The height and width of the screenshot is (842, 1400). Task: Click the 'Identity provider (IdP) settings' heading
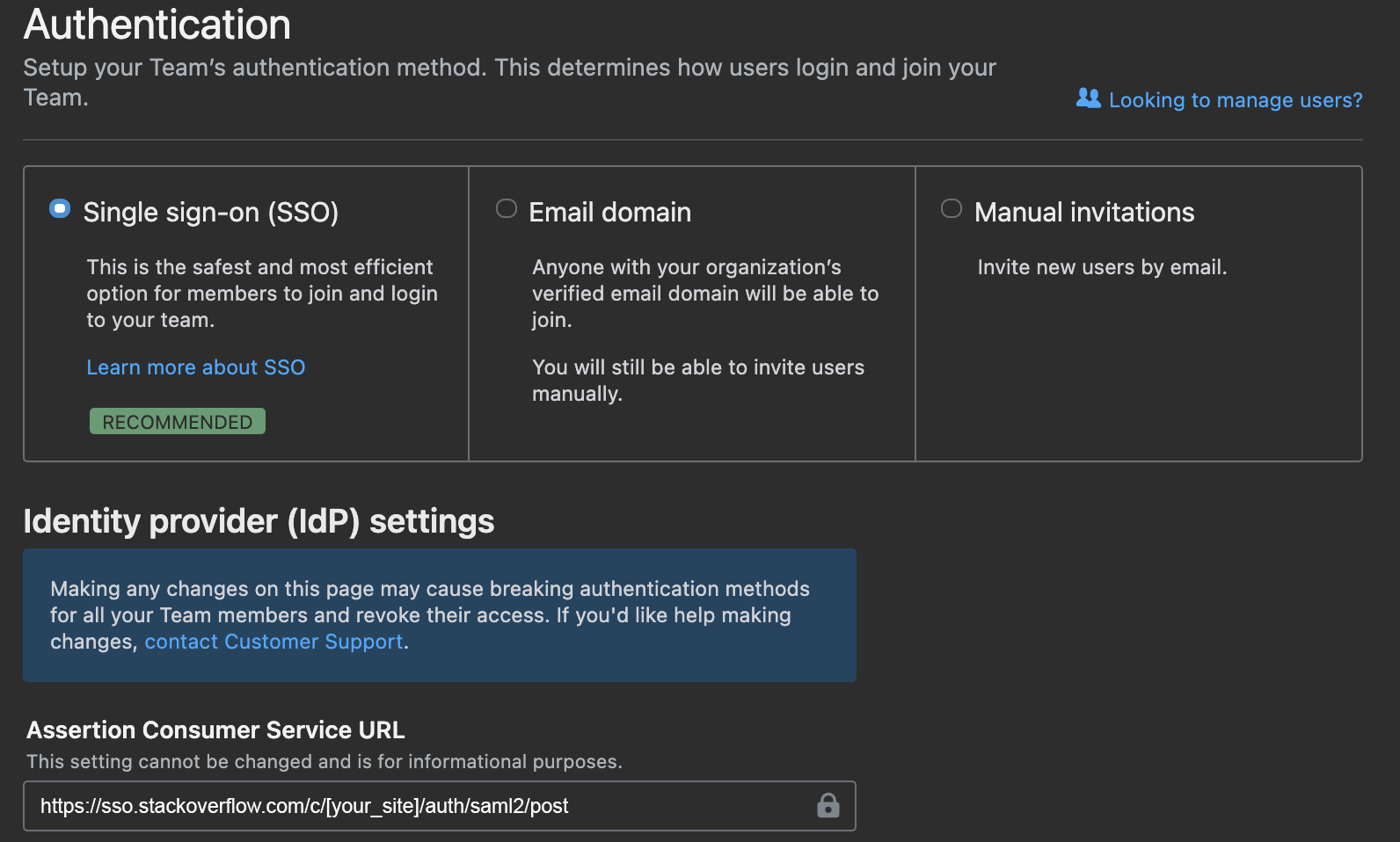coord(259,521)
